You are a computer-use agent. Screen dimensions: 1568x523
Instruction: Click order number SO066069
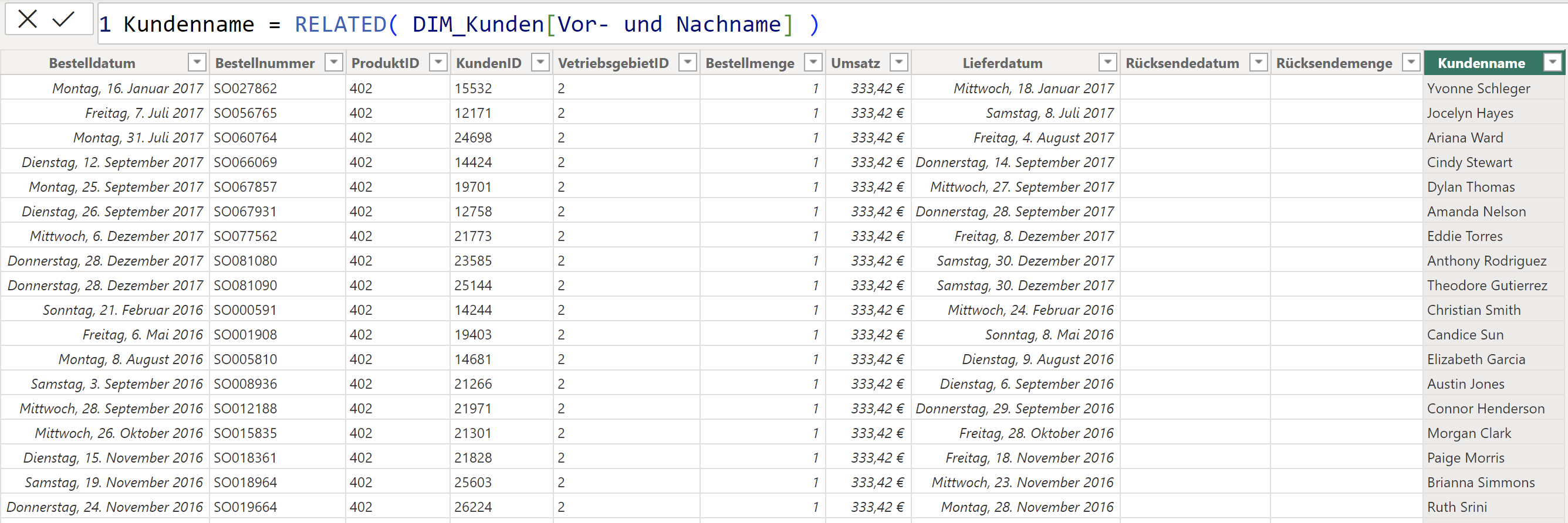[245, 162]
